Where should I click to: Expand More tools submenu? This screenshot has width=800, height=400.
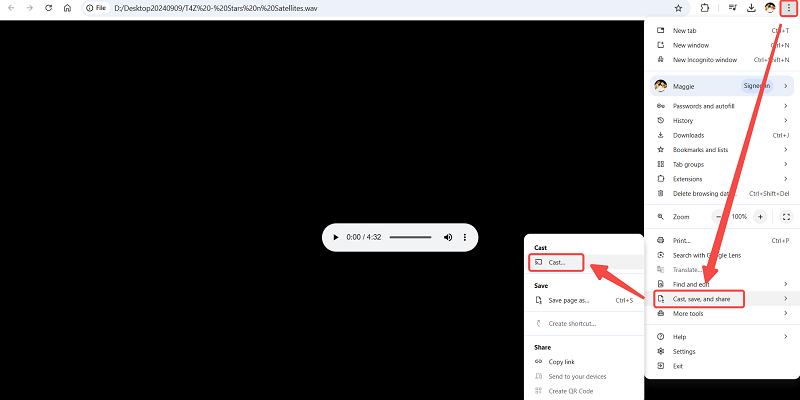coord(722,313)
